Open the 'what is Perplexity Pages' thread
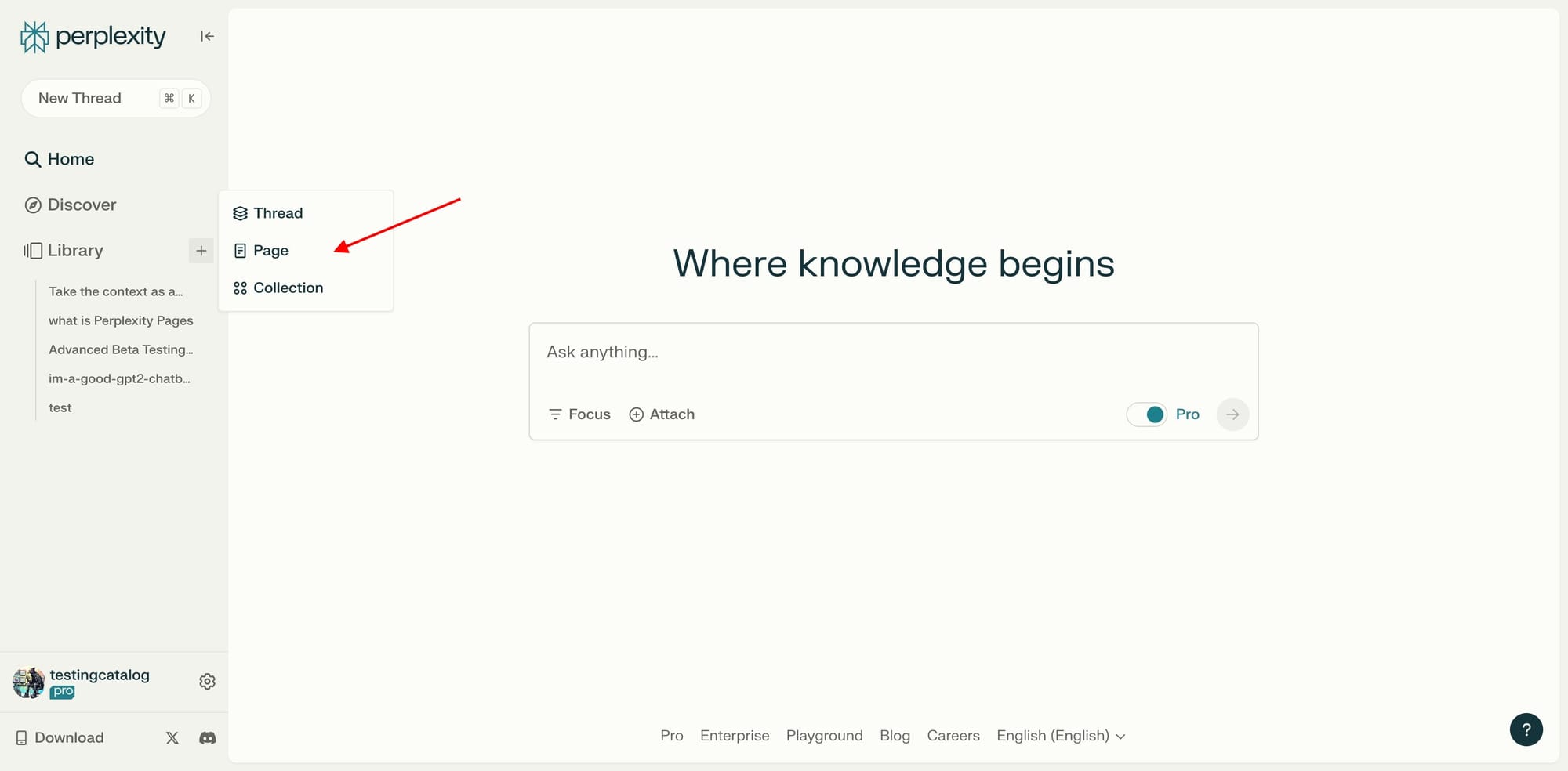This screenshot has width=1568, height=771. (x=121, y=320)
